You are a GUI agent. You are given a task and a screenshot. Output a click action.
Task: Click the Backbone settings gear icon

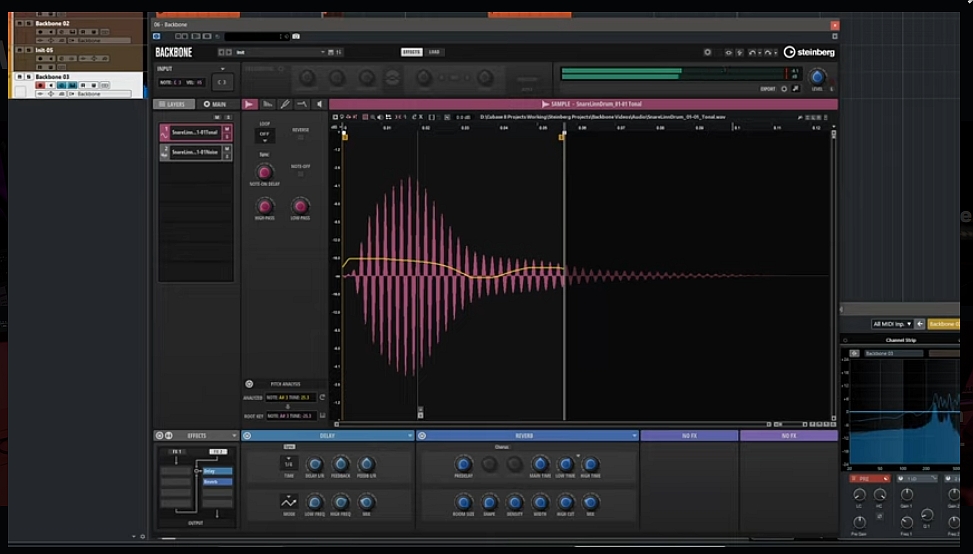707,52
